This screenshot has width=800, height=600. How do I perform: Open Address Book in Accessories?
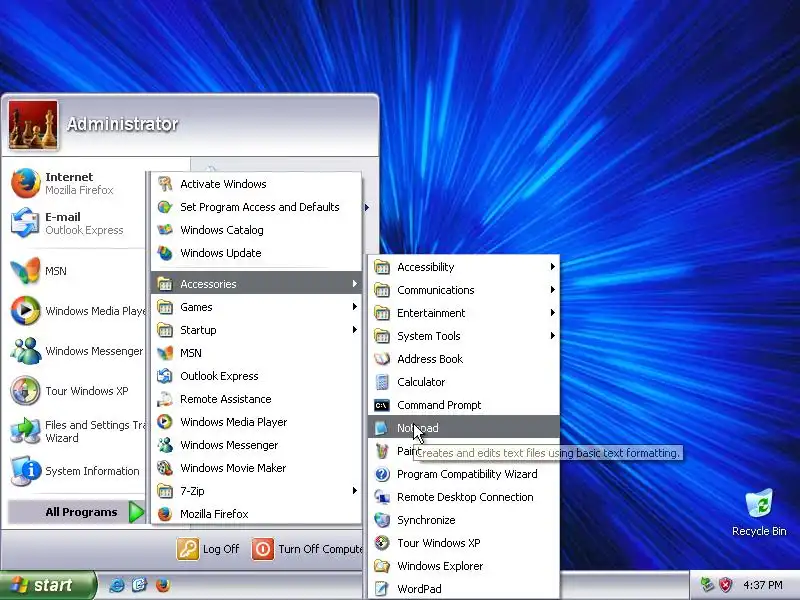(x=464, y=359)
